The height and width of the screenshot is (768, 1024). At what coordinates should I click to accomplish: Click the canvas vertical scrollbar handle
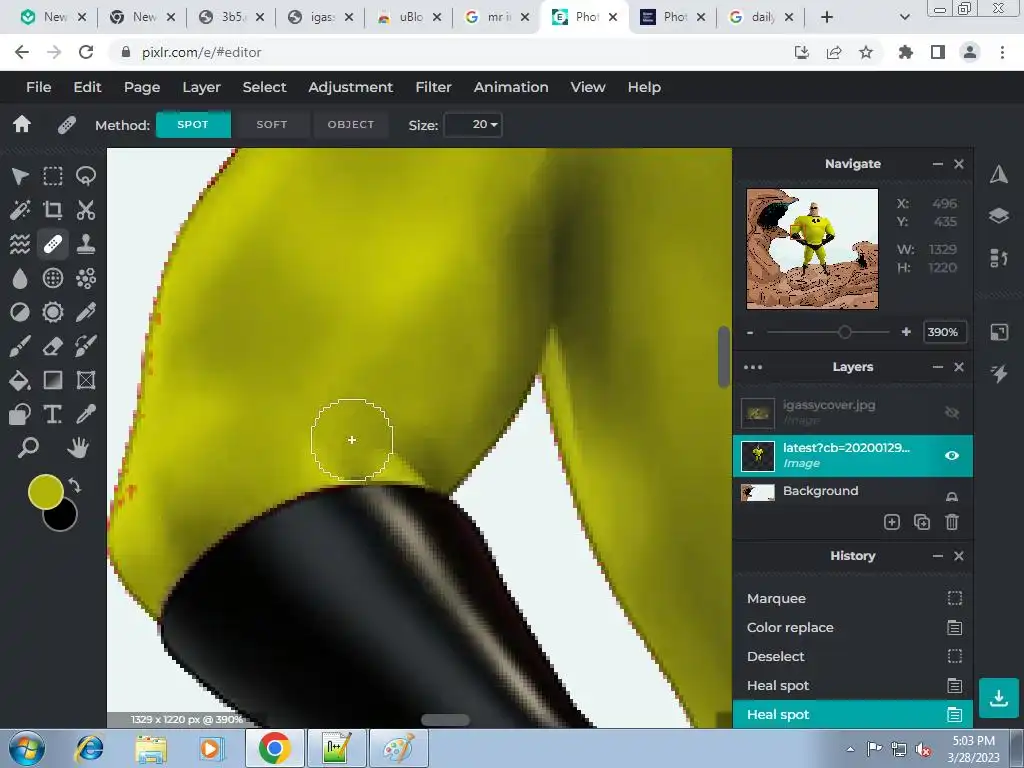pyautogui.click(x=724, y=357)
